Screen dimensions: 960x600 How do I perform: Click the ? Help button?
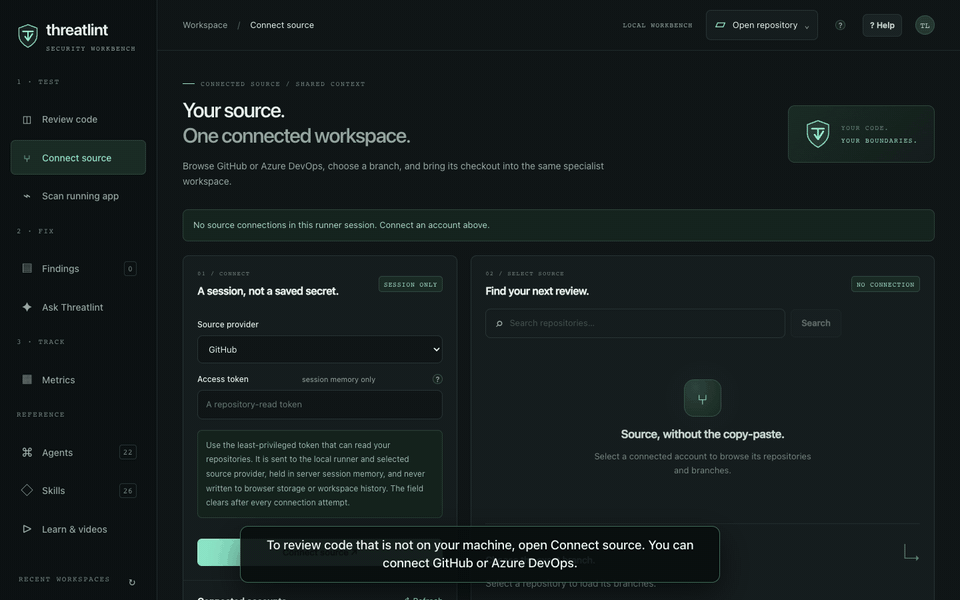882,25
